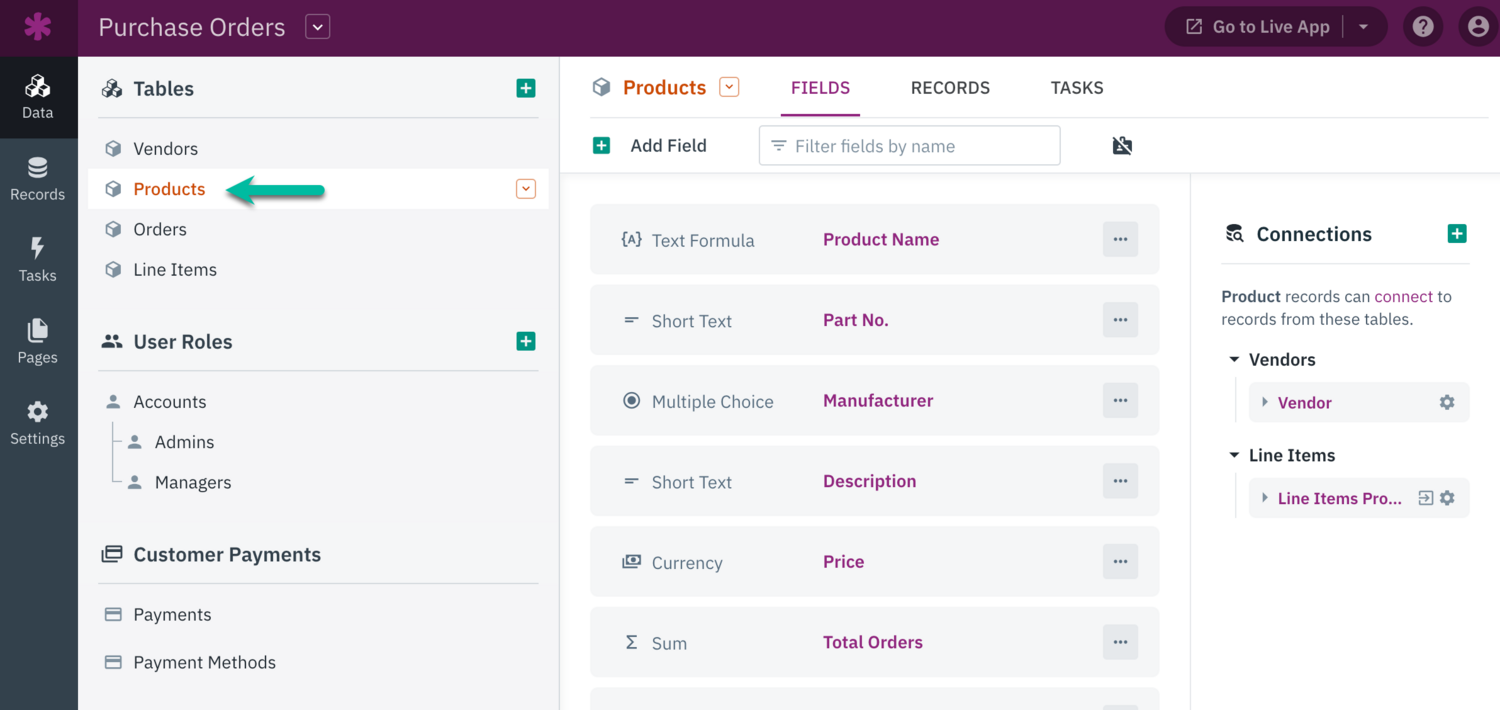Toggle hidden fields visibility next to filter box

1122,145
